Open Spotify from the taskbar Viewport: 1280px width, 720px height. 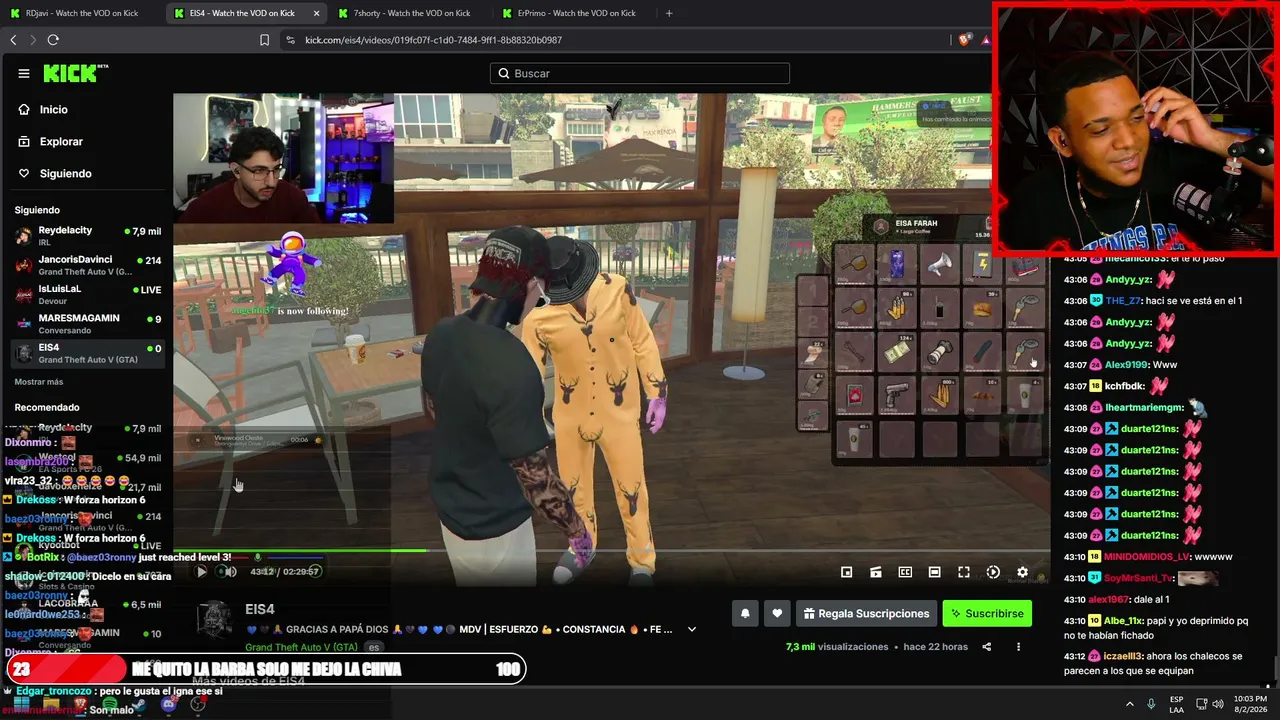110,704
